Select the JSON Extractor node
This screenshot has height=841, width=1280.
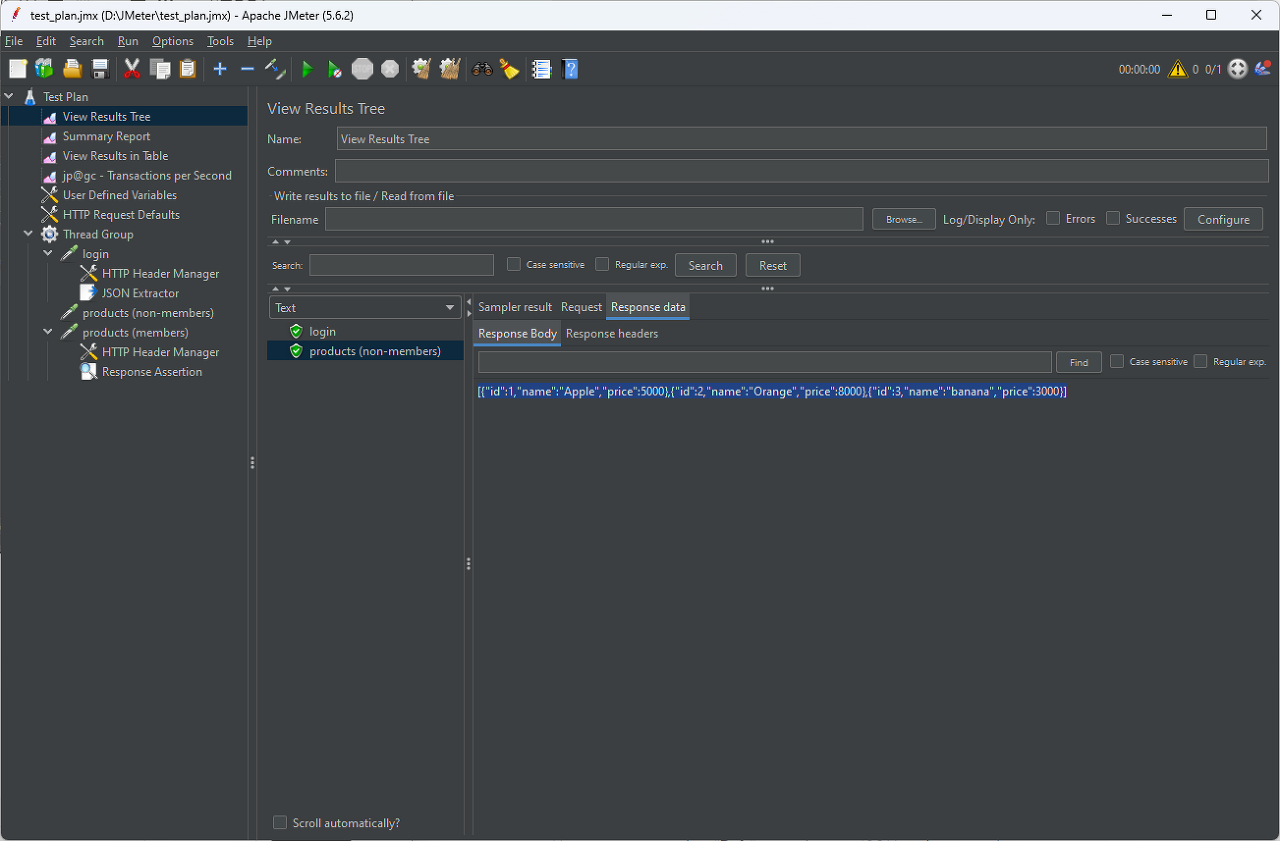pyautogui.click(x=140, y=292)
